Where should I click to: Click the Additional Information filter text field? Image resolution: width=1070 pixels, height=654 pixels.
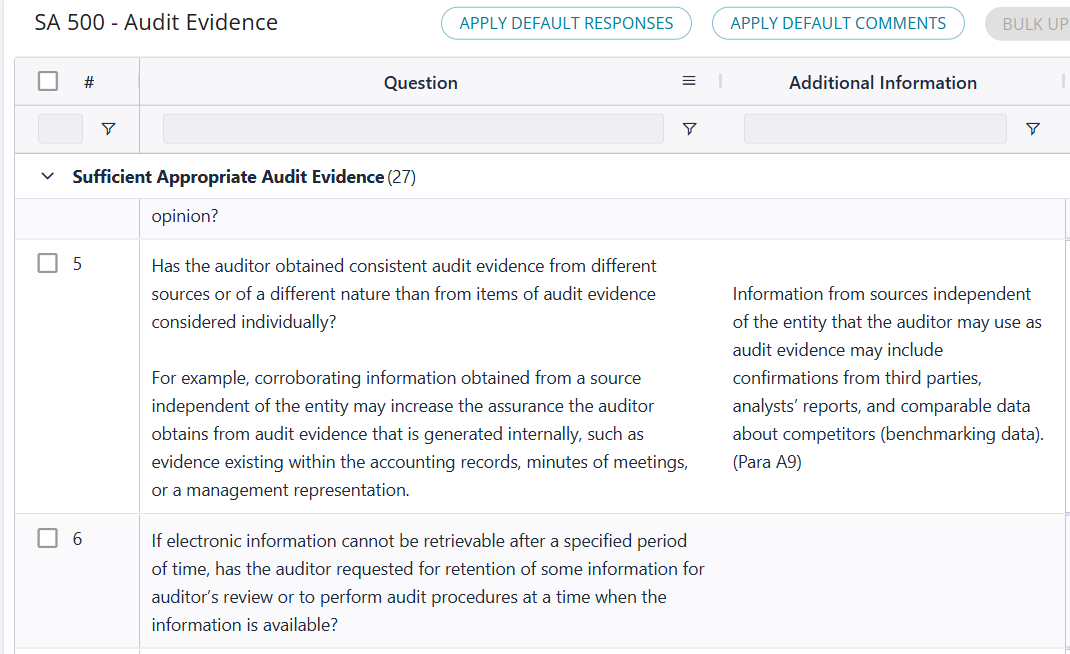point(875,129)
